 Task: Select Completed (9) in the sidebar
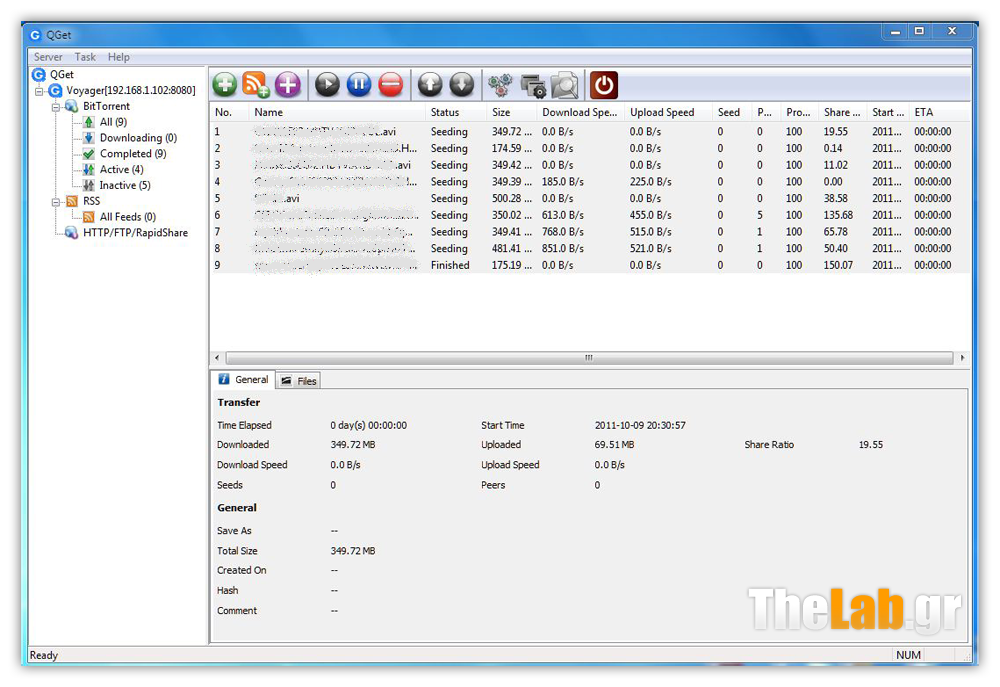click(132, 154)
